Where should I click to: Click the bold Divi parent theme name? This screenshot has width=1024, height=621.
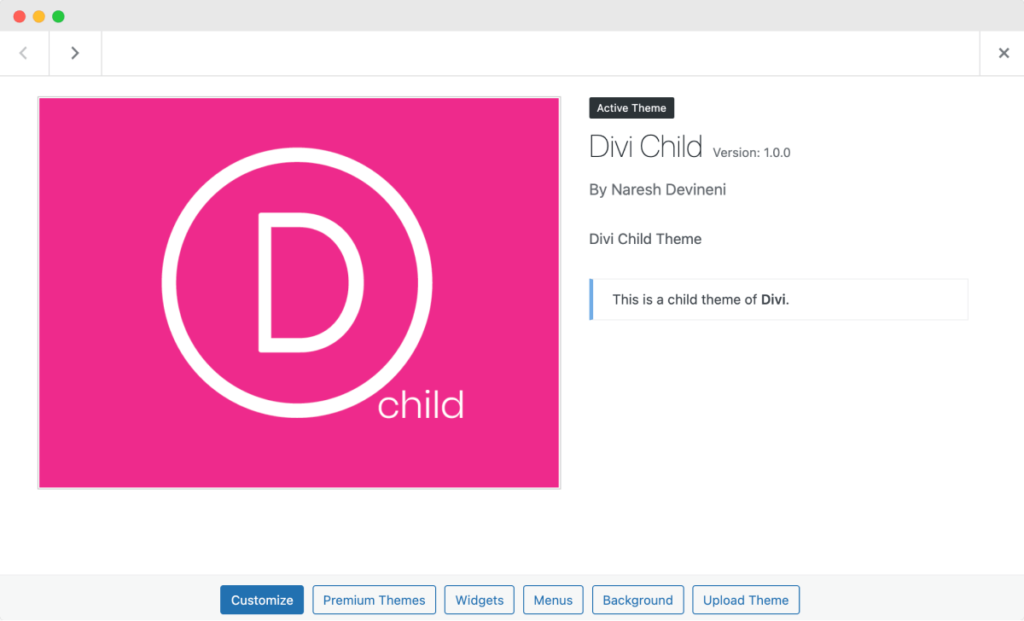coord(773,300)
